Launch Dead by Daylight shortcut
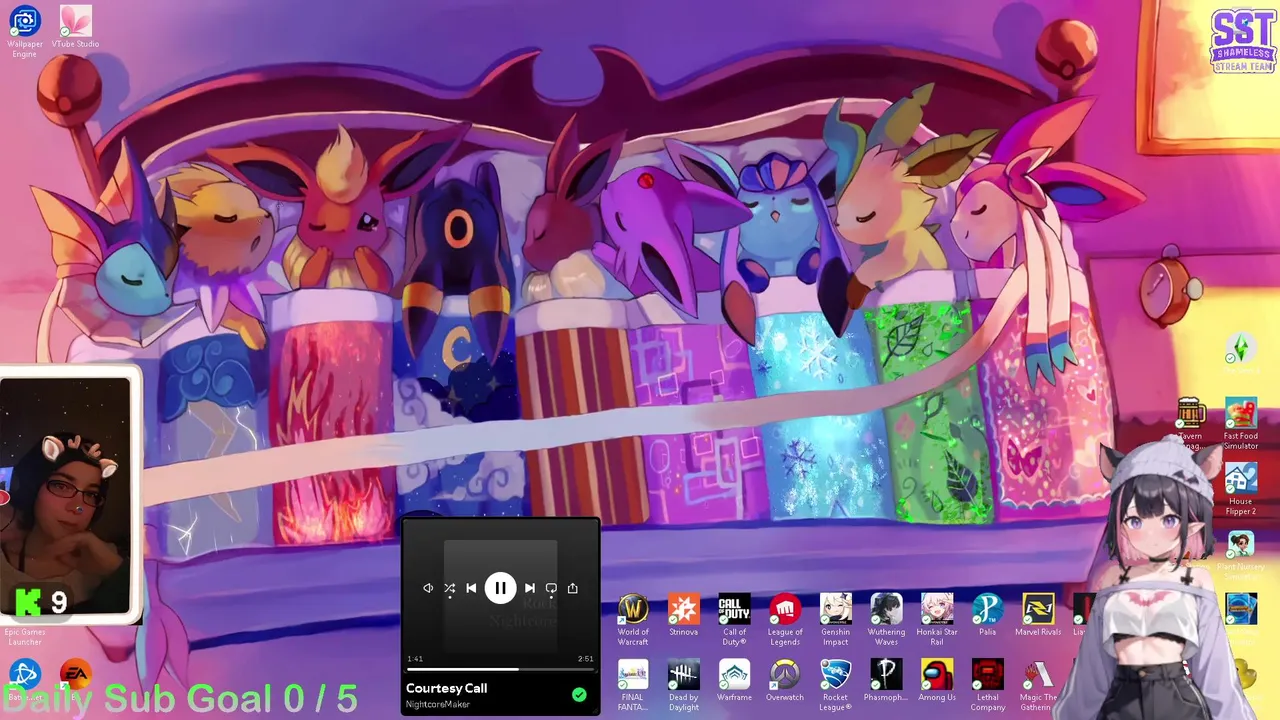 684,686
